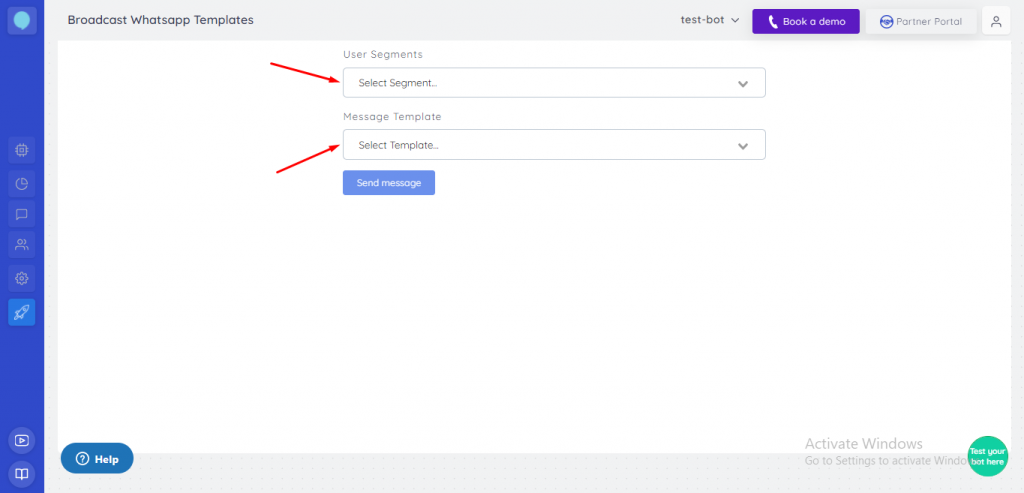The width and height of the screenshot is (1024, 493).
Task: Open the Select Segment dropdown
Action: [554, 83]
